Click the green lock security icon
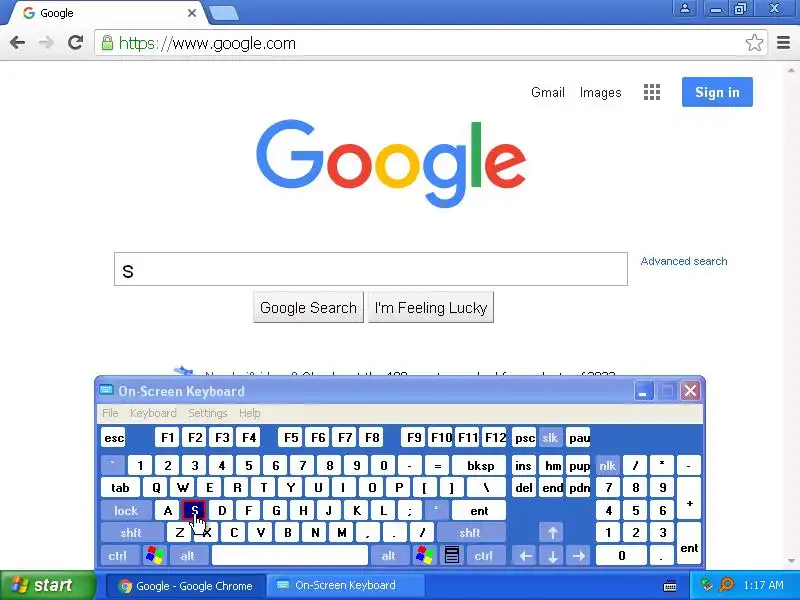Screen dimensions: 800x600 click(x=107, y=43)
